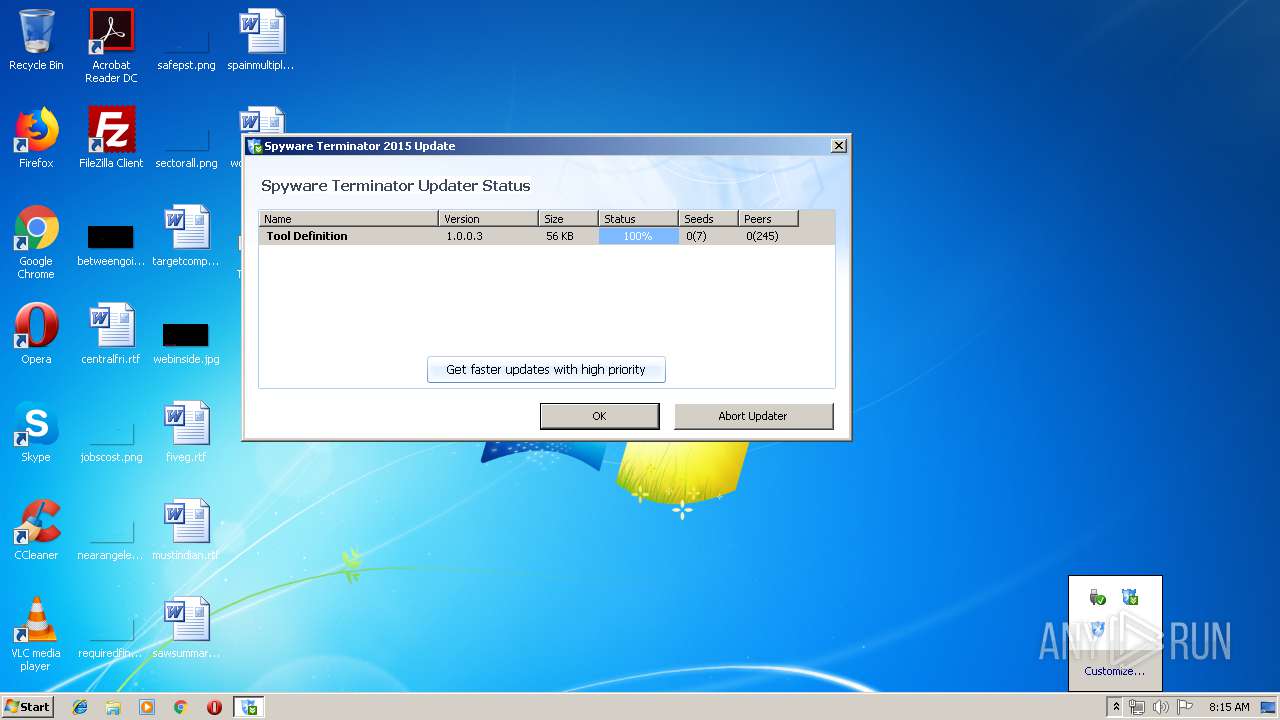Click OK in the updater dialog
Image resolution: width=1280 pixels, height=720 pixels.
pyautogui.click(x=599, y=416)
